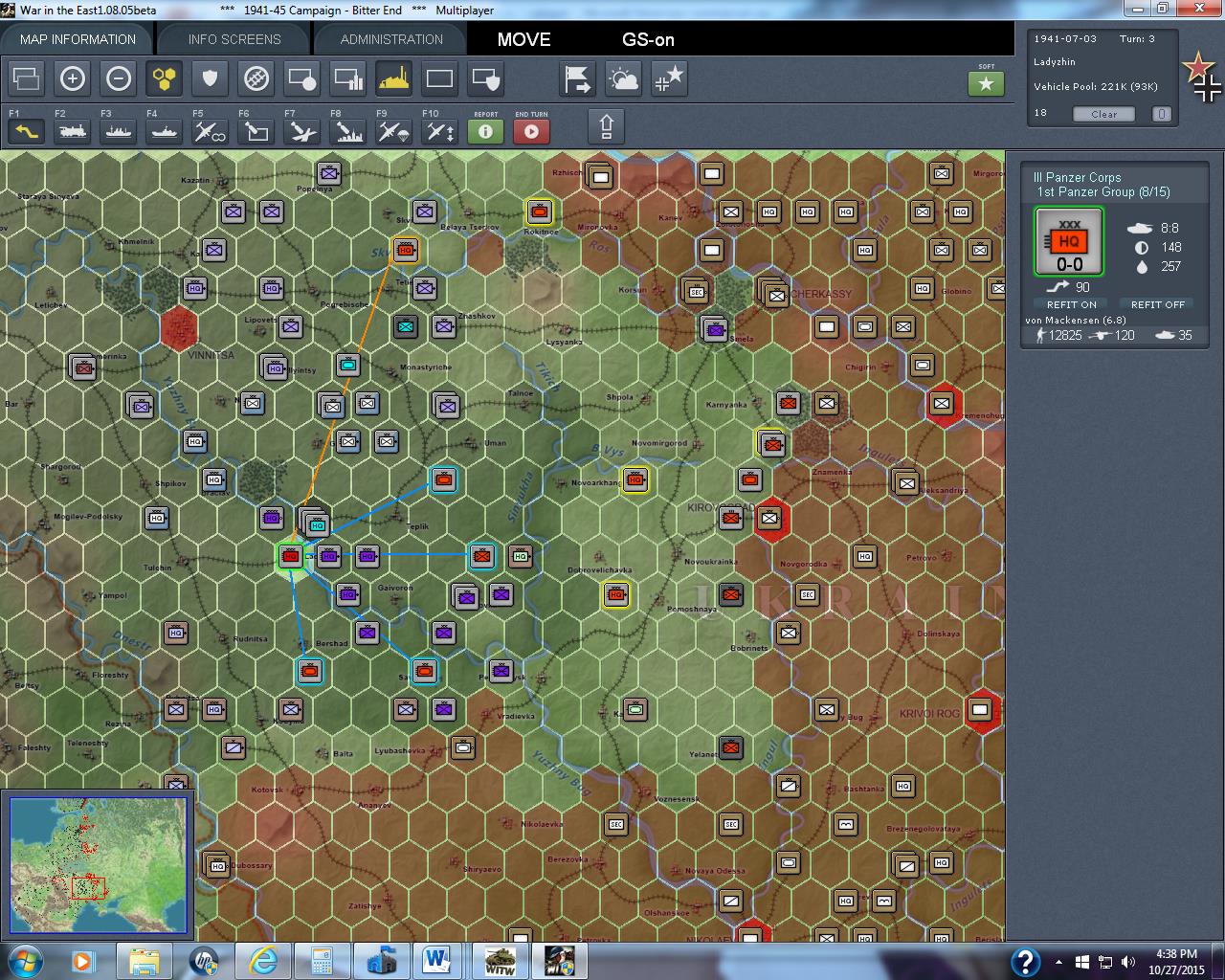Open Microsoft Word from taskbar

pyautogui.click(x=437, y=961)
